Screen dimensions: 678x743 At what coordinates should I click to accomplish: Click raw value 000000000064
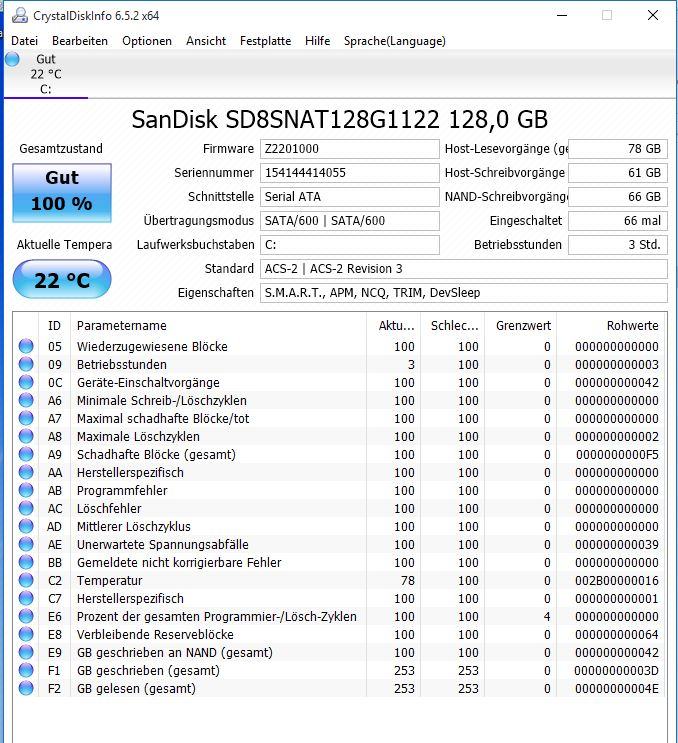(617, 634)
